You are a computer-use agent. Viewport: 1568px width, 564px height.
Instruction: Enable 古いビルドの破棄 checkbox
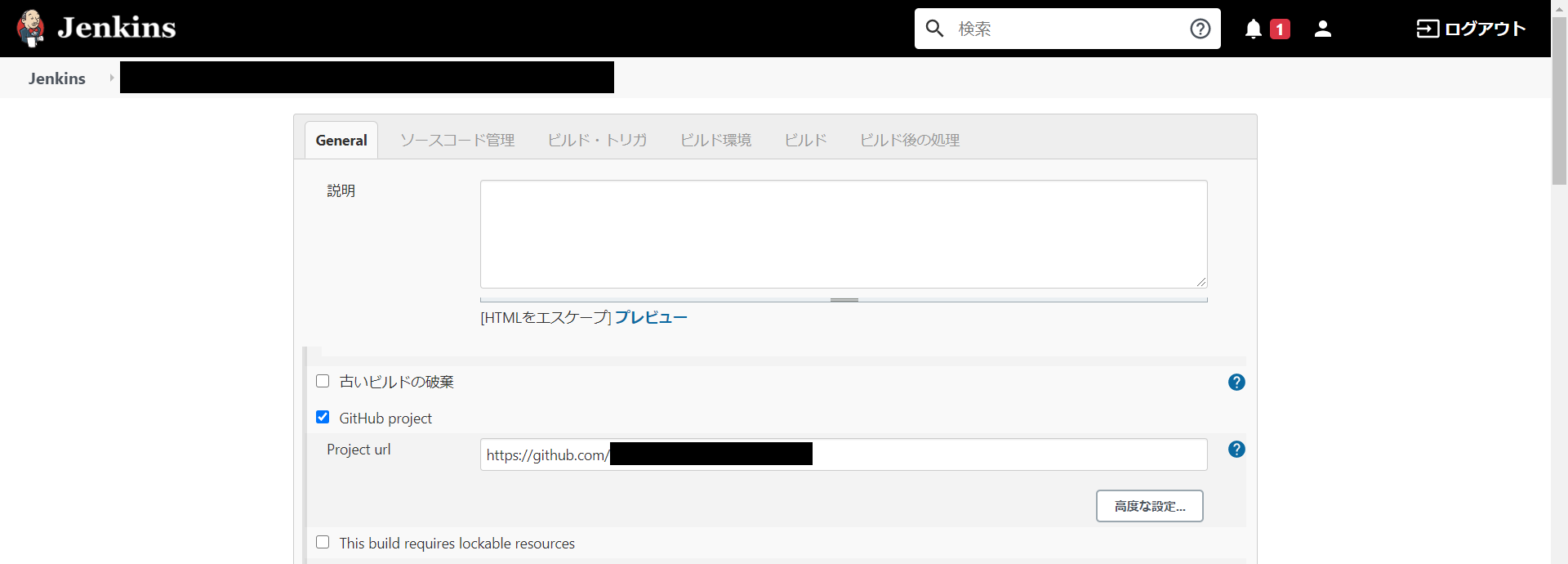point(323,381)
